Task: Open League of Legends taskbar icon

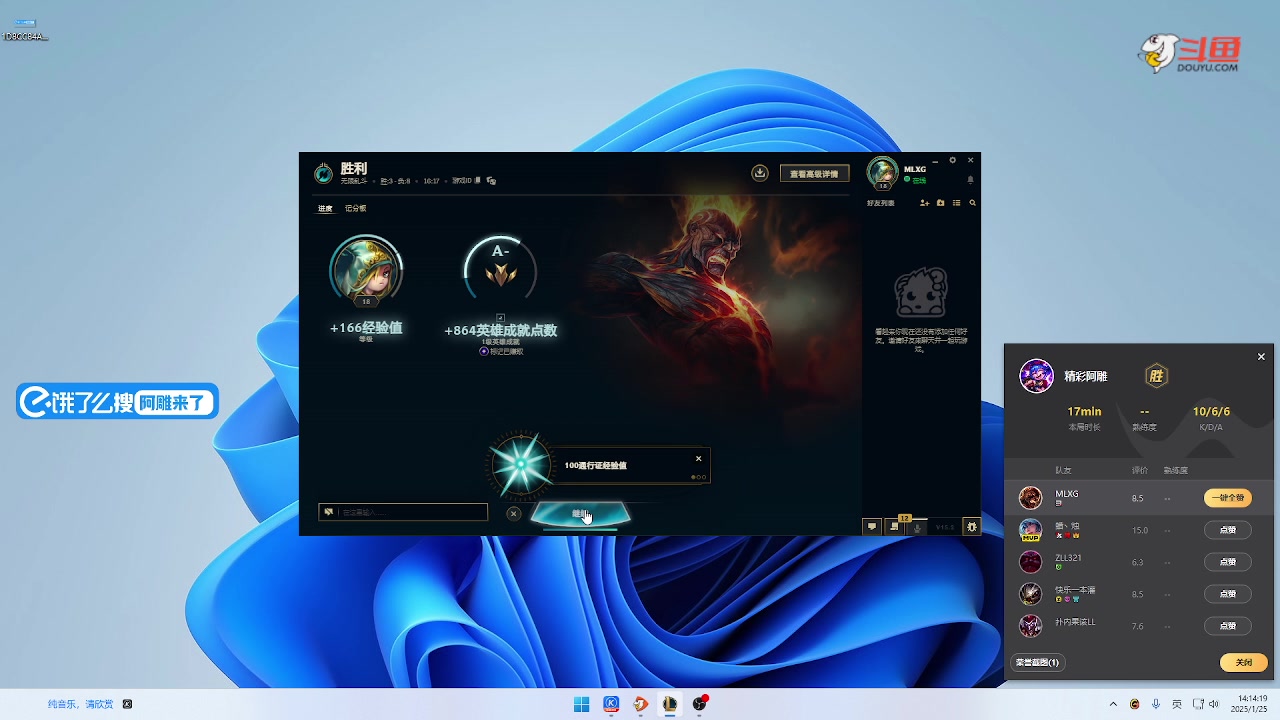Action: 670,704
